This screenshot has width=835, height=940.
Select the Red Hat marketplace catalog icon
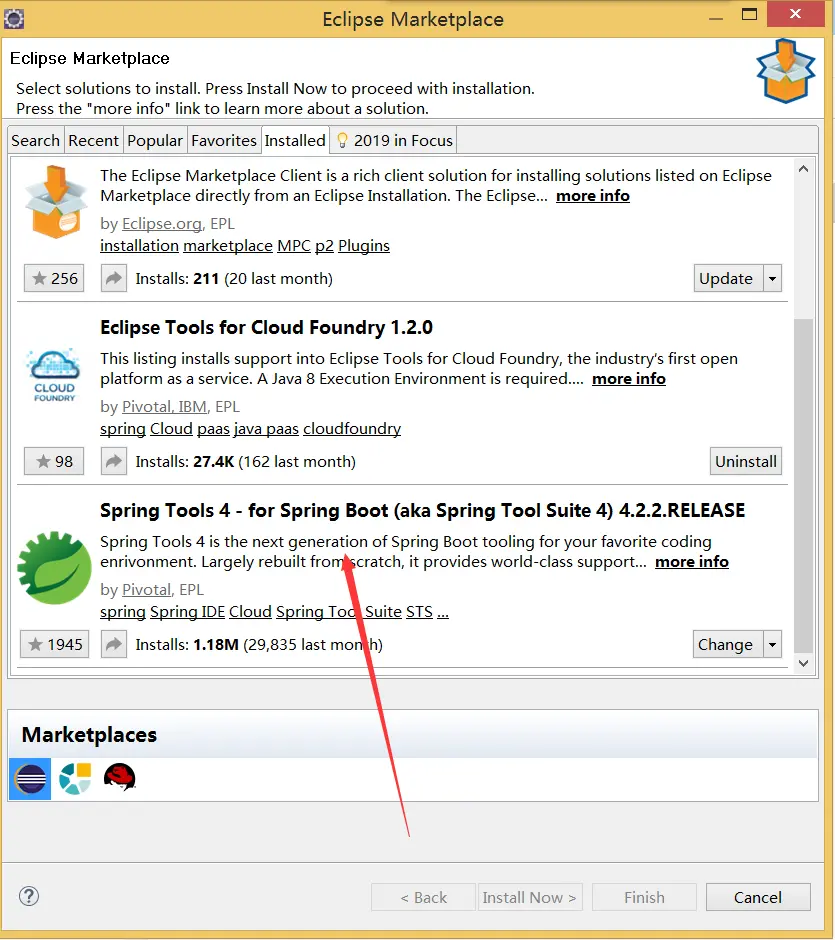pos(120,778)
